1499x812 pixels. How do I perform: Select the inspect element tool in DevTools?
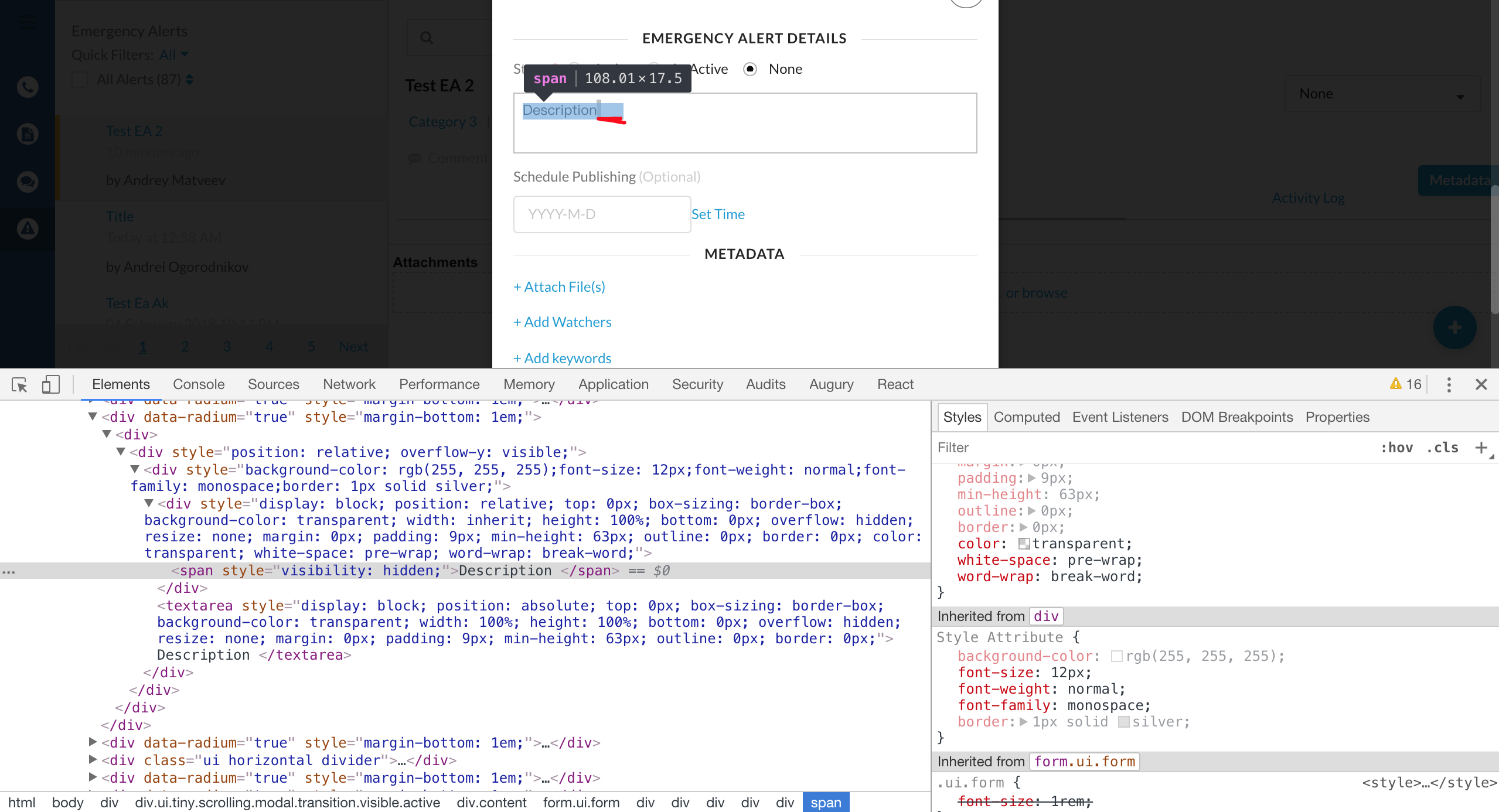(19, 384)
